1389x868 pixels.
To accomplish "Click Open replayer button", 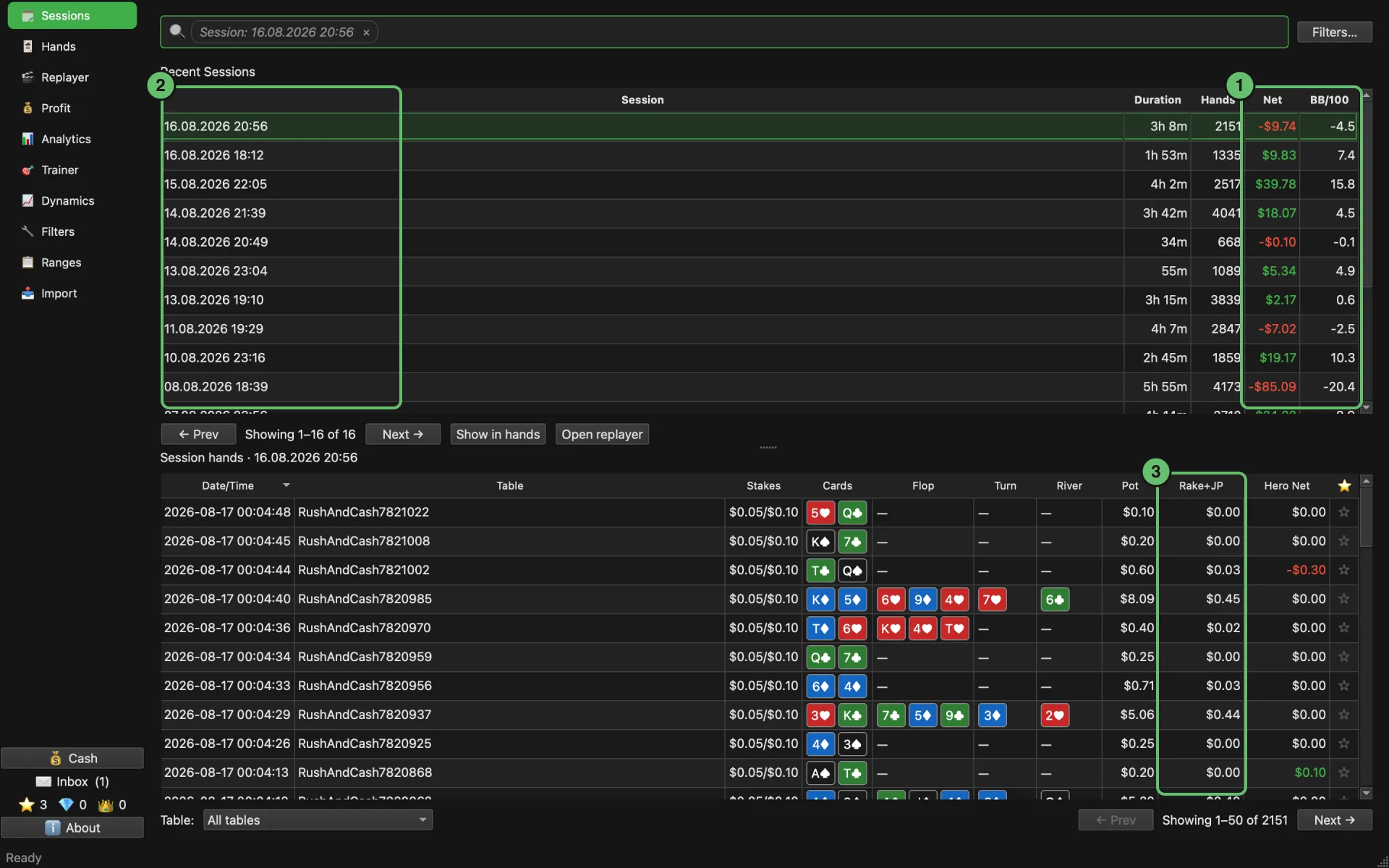I will [x=602, y=434].
